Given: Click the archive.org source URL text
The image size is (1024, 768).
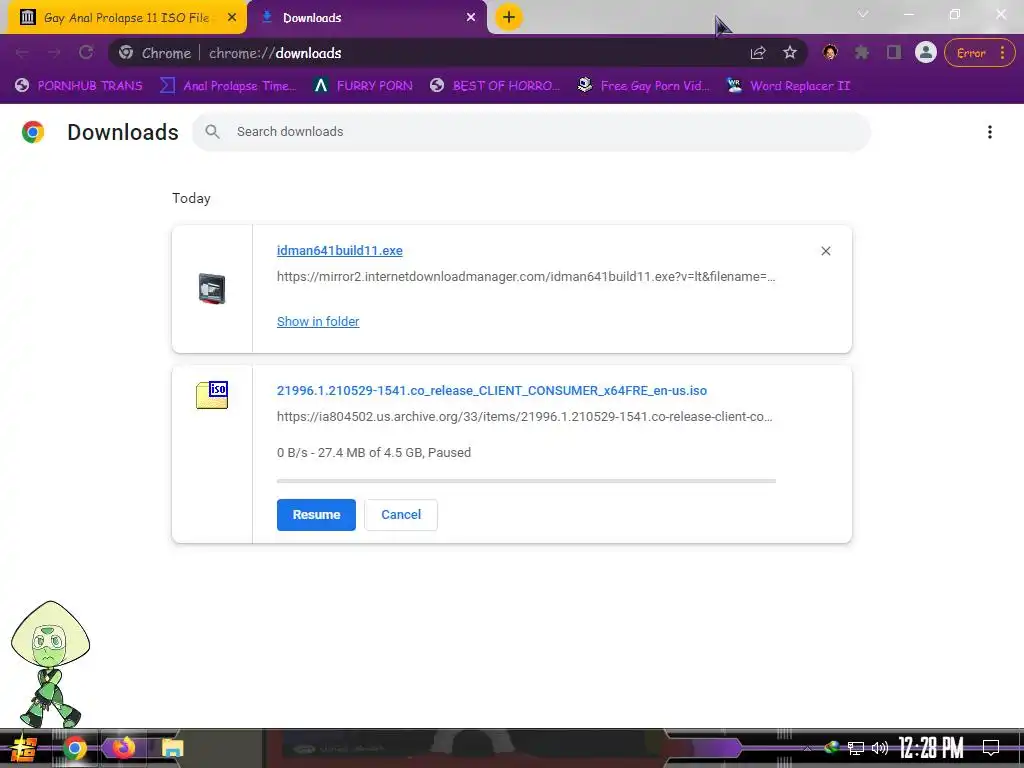Looking at the screenshot, I should click(524, 417).
